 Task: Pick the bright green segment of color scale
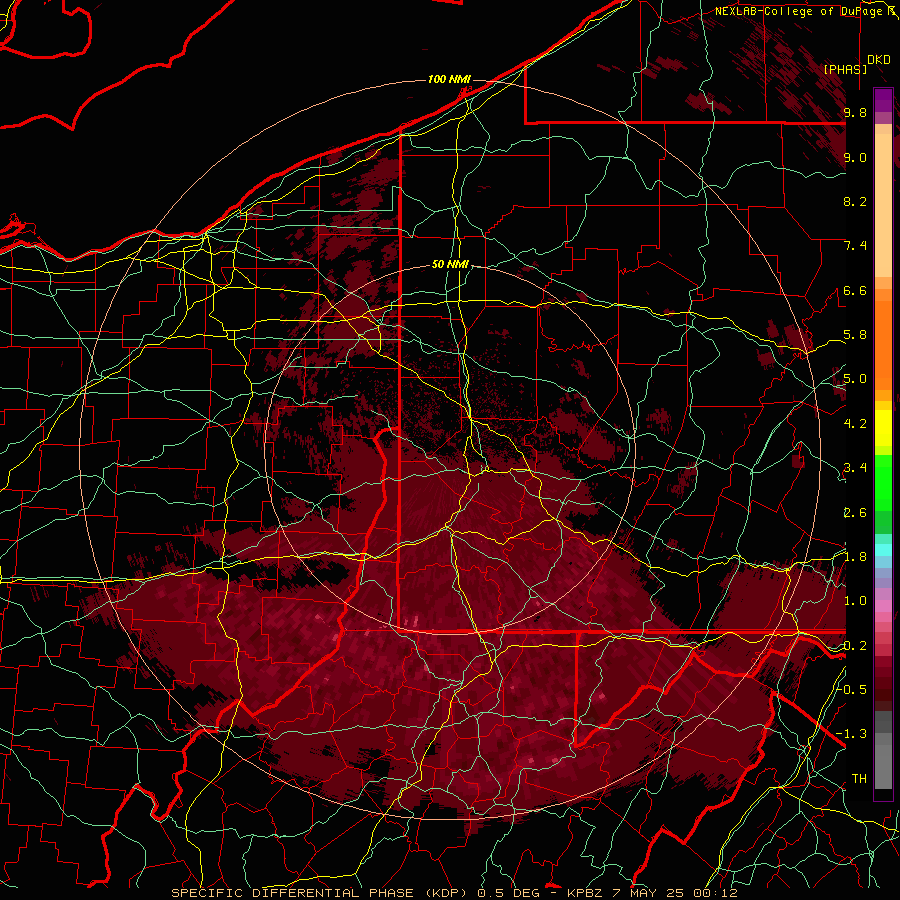[883, 483]
